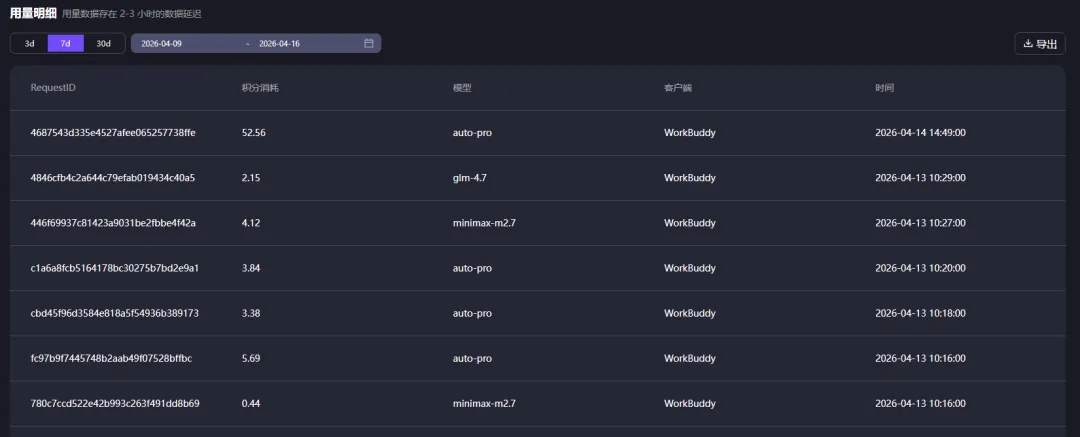Image resolution: width=1080 pixels, height=437 pixels.
Task: Click start date field 2026-04-09
Action: [x=162, y=44]
